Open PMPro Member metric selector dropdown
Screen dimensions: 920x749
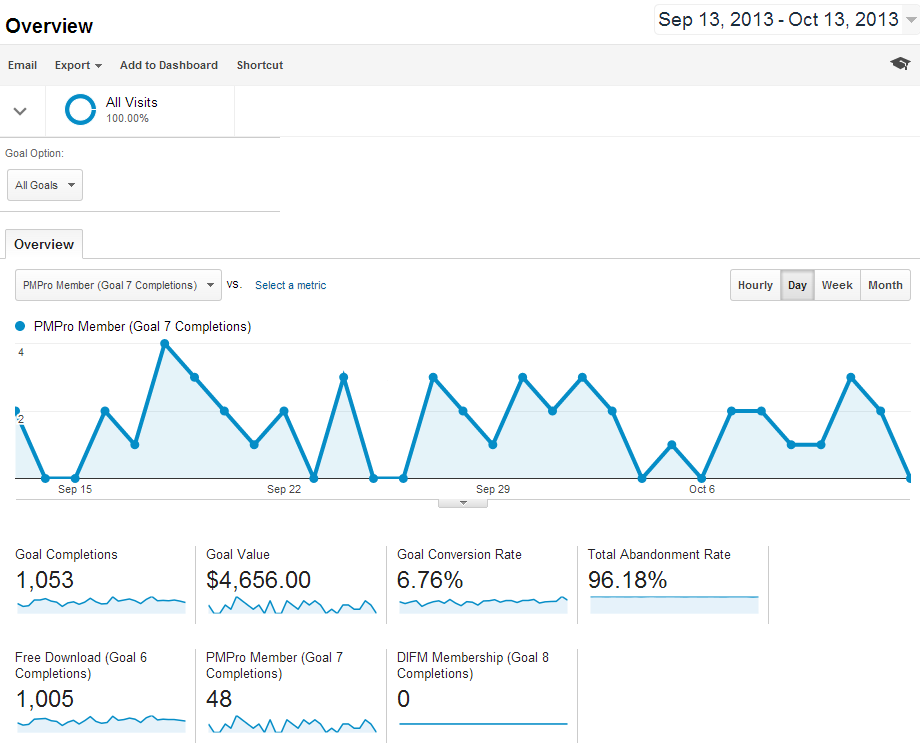(118, 285)
